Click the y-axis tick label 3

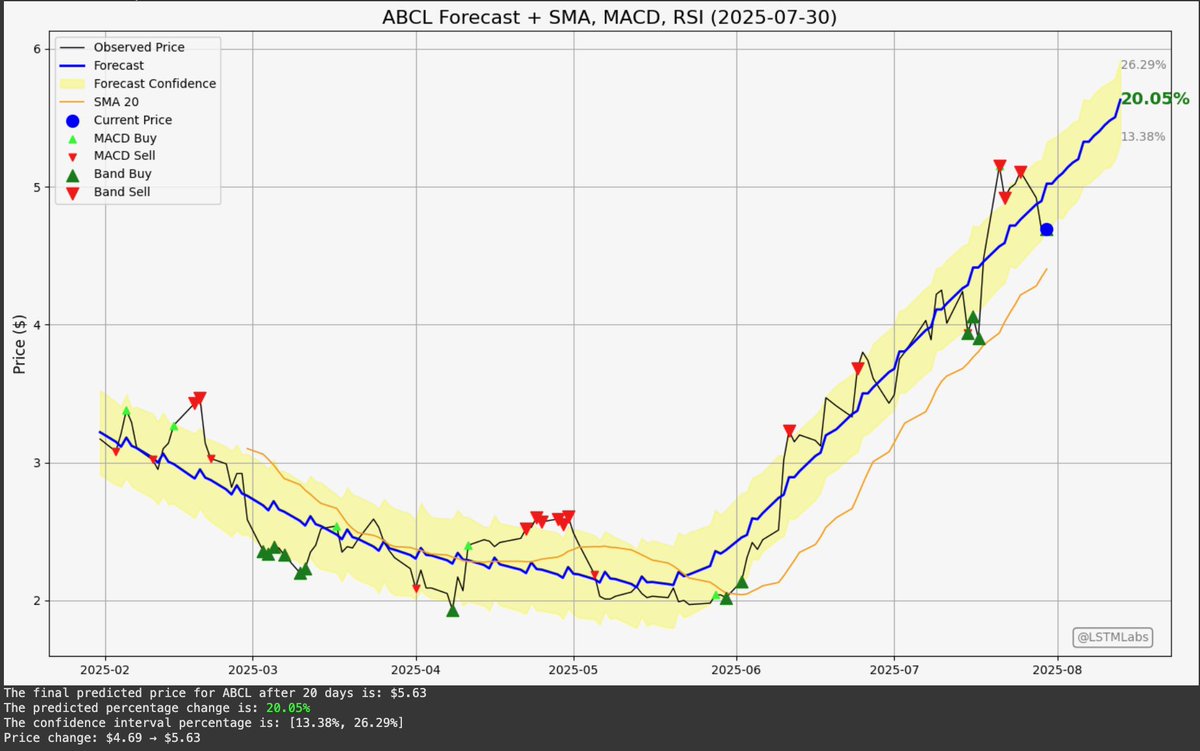click(x=36, y=463)
